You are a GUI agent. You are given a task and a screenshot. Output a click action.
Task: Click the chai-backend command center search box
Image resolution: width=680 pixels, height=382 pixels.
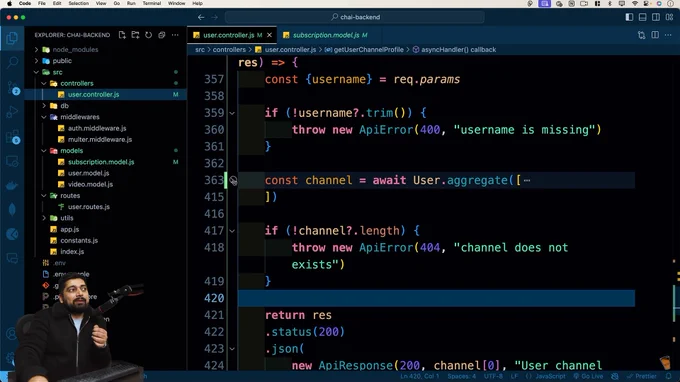point(355,17)
